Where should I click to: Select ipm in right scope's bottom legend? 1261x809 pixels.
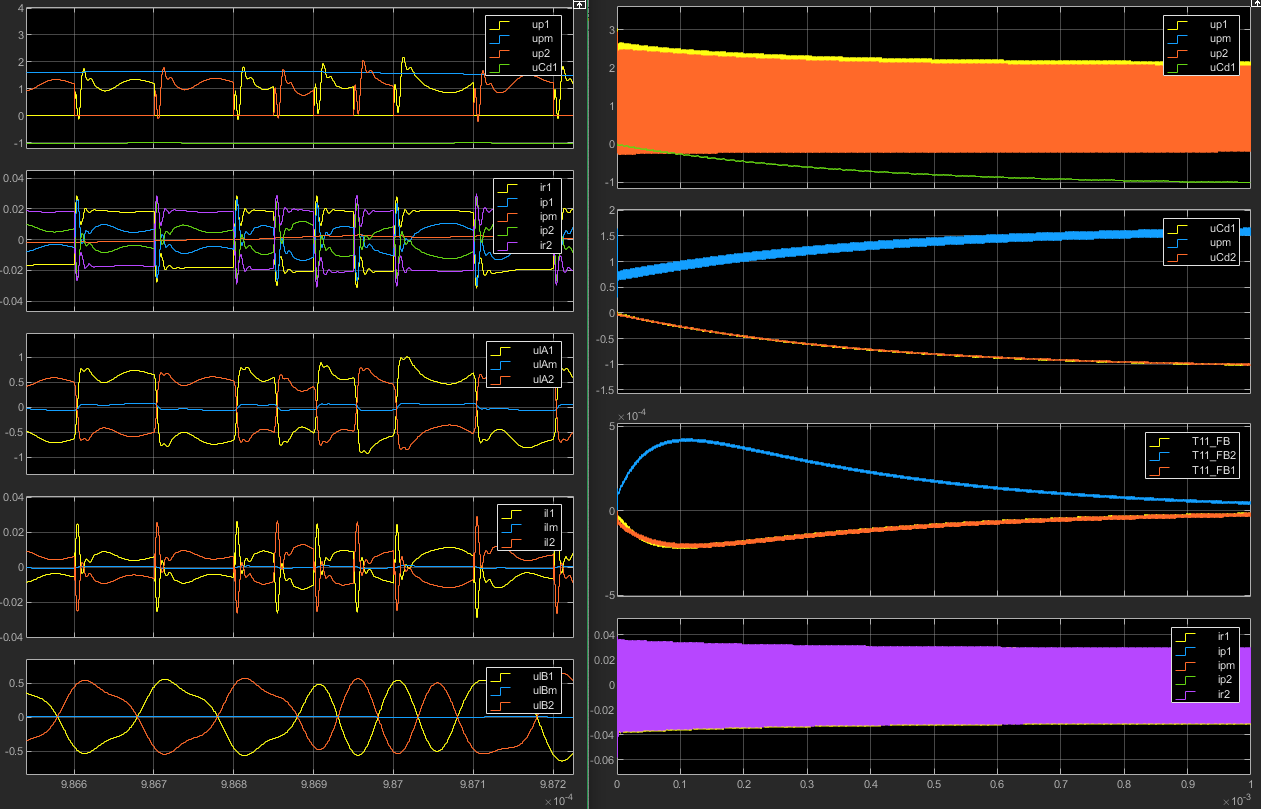click(x=1228, y=665)
